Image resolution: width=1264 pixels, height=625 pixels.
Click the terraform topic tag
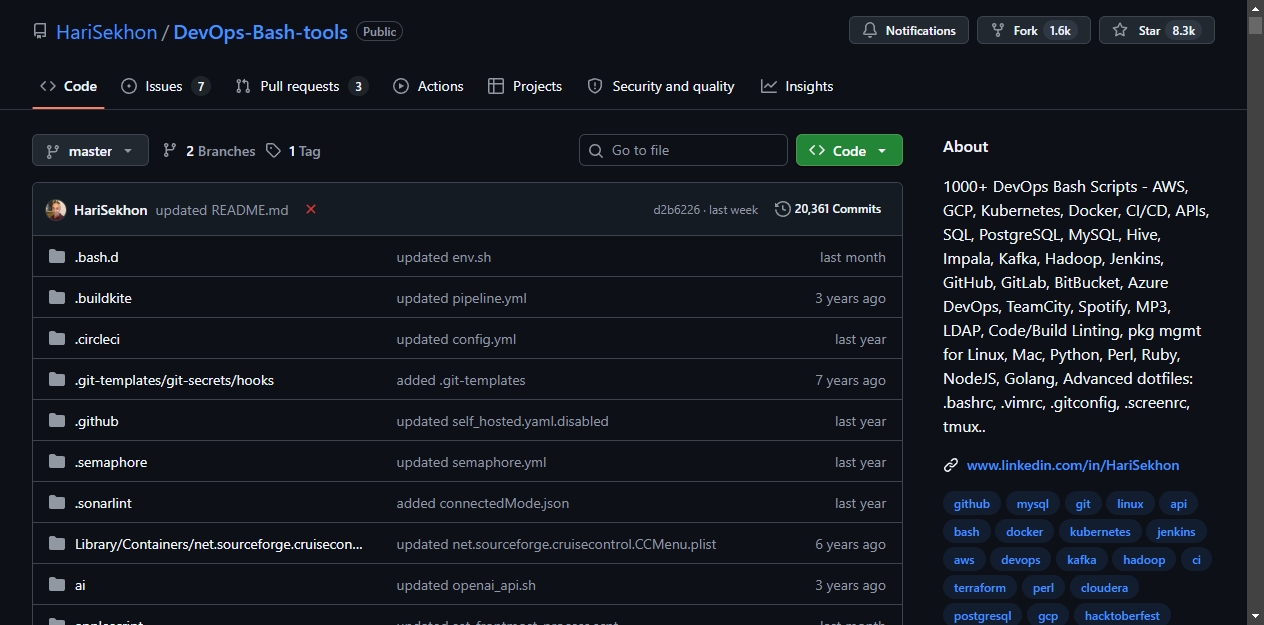click(980, 588)
